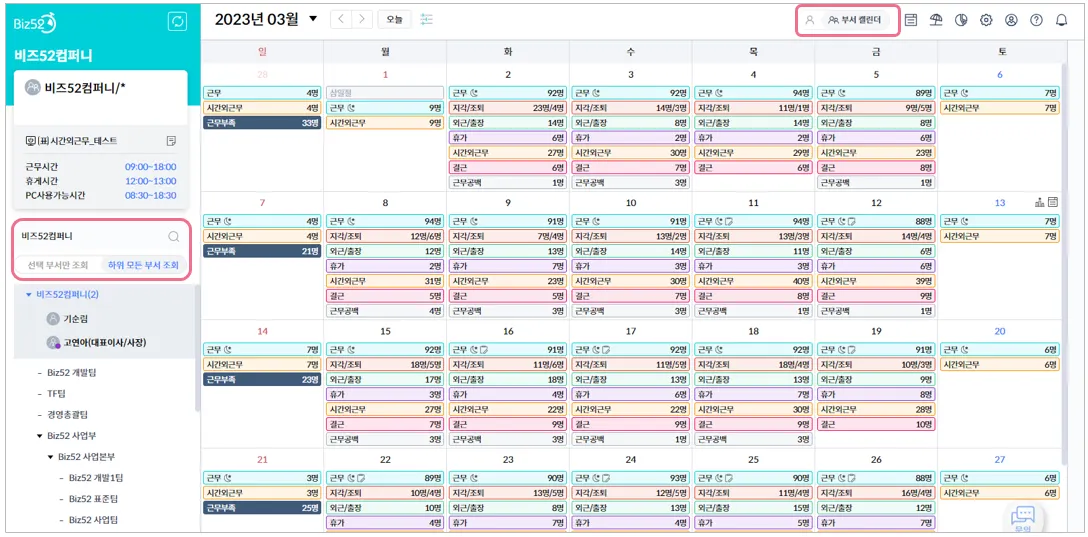The width and height of the screenshot is (1088, 537).
Task: Open the notifications bell
Action: pyautogui.click(x=1061, y=20)
